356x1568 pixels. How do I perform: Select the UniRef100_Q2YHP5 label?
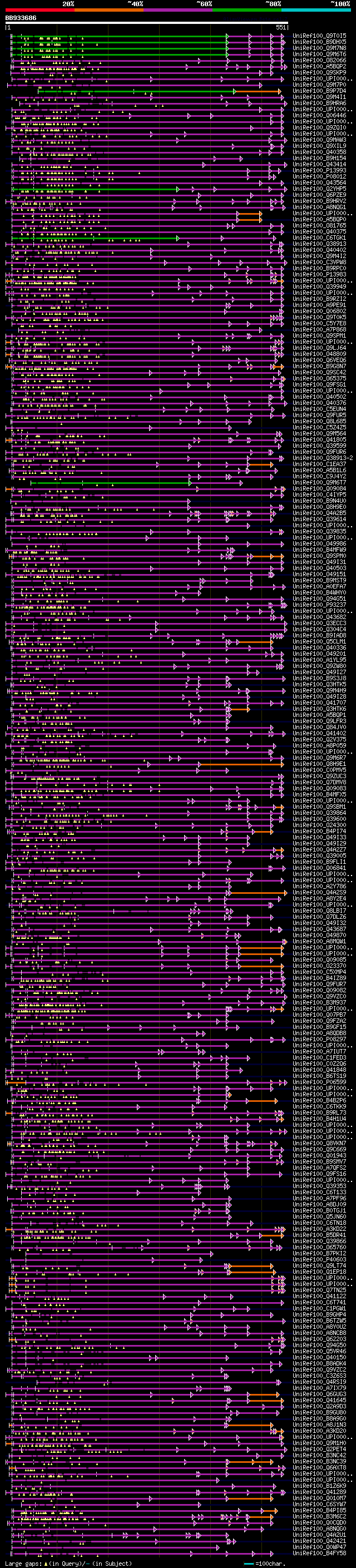319,189
